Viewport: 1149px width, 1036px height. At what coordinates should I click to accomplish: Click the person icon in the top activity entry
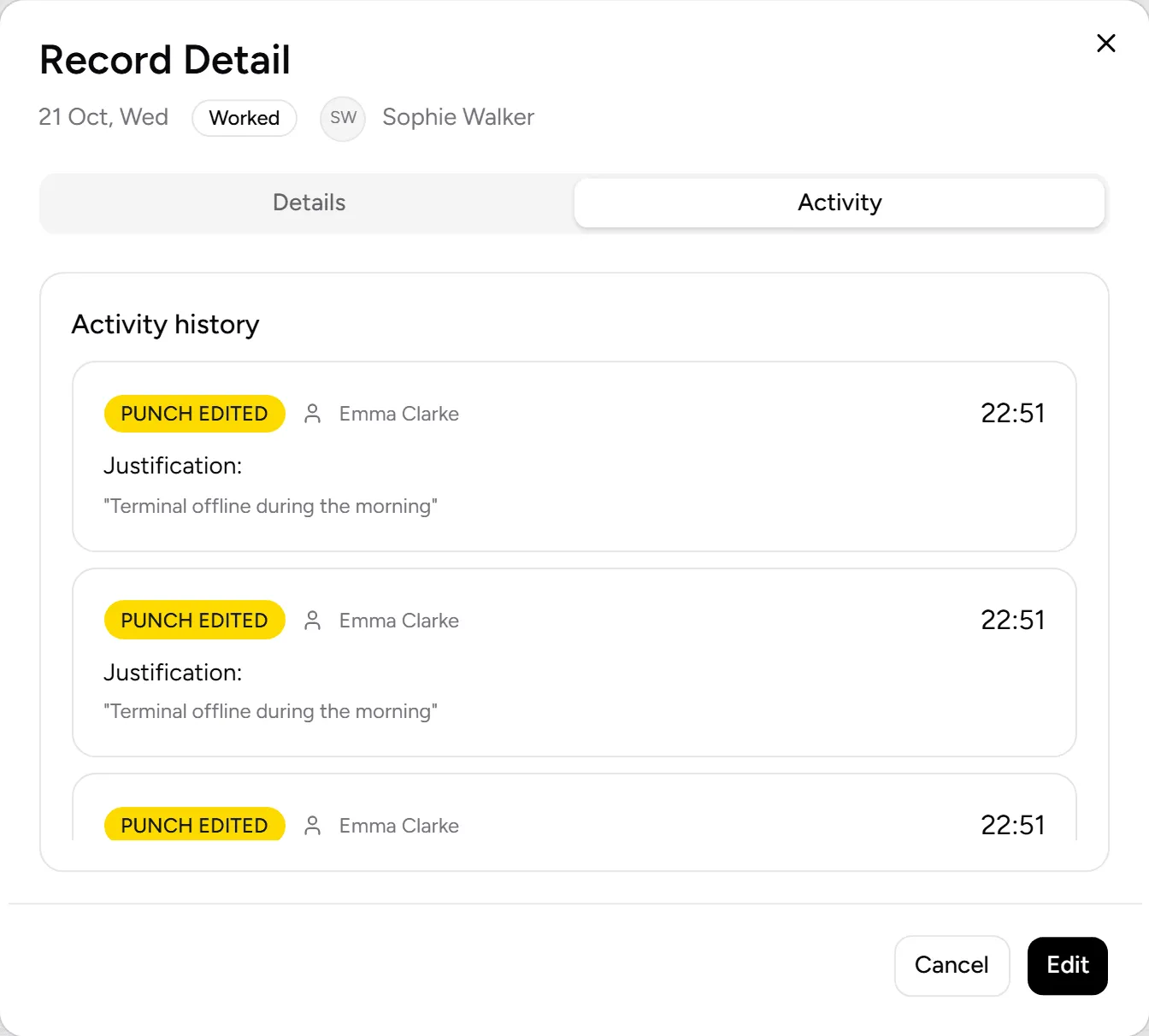tap(313, 414)
